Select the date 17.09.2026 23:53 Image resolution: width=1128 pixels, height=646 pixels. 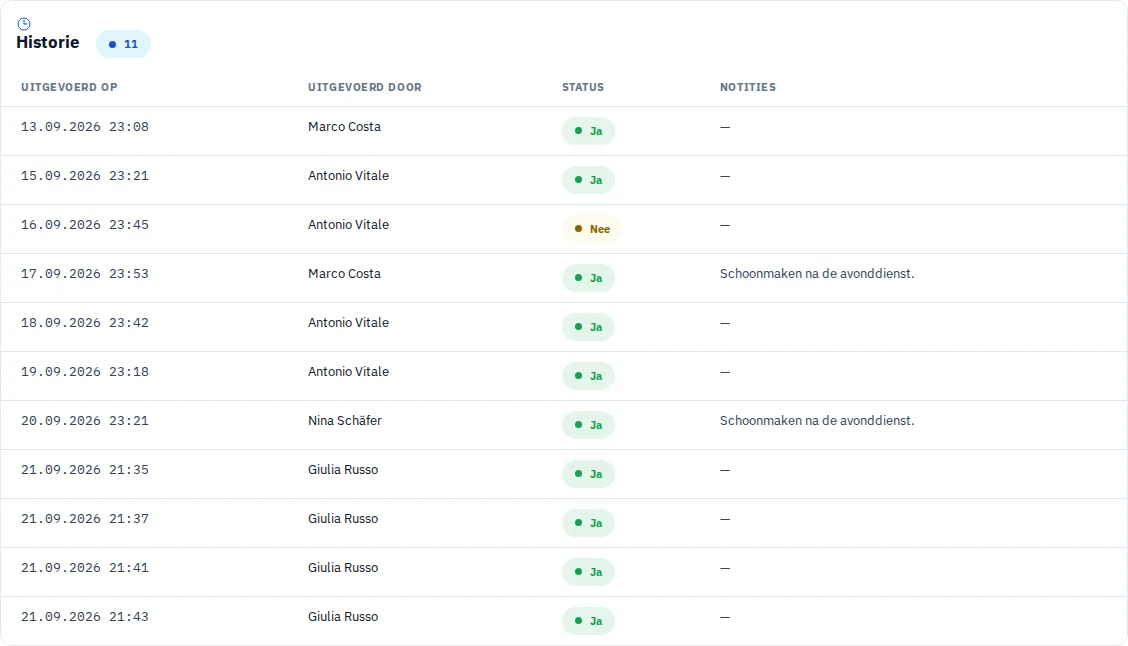[x=85, y=274]
